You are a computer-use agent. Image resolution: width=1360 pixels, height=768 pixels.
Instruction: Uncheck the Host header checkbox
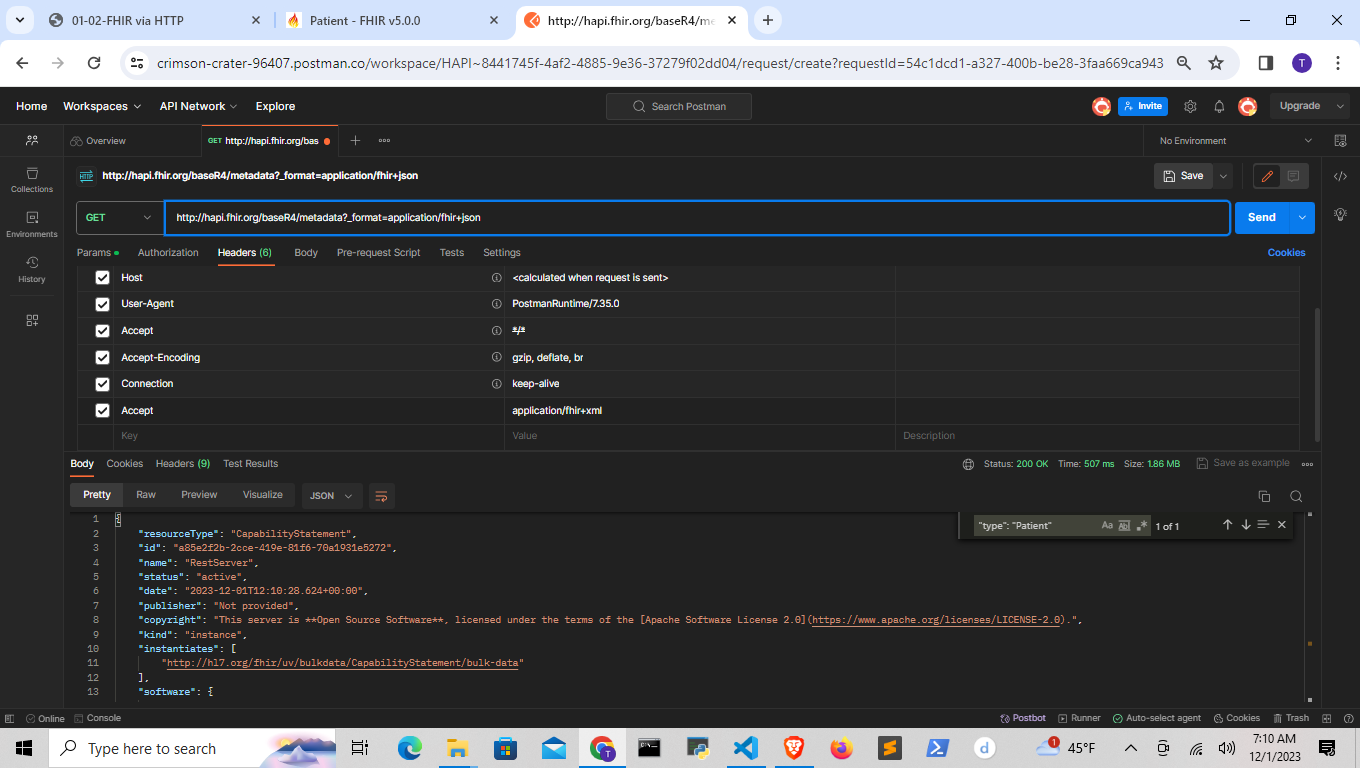point(102,278)
